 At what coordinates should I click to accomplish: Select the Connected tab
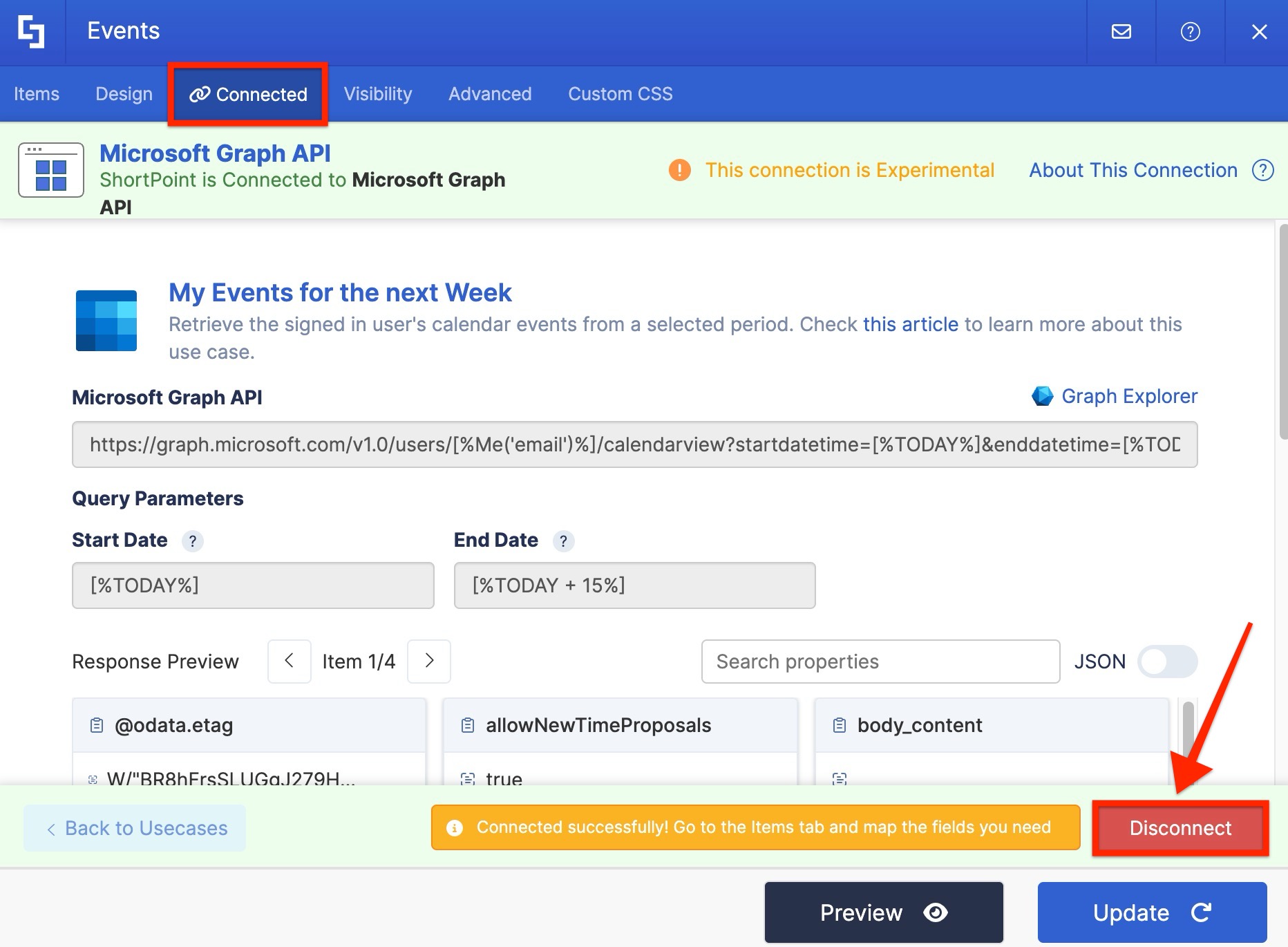click(x=248, y=95)
